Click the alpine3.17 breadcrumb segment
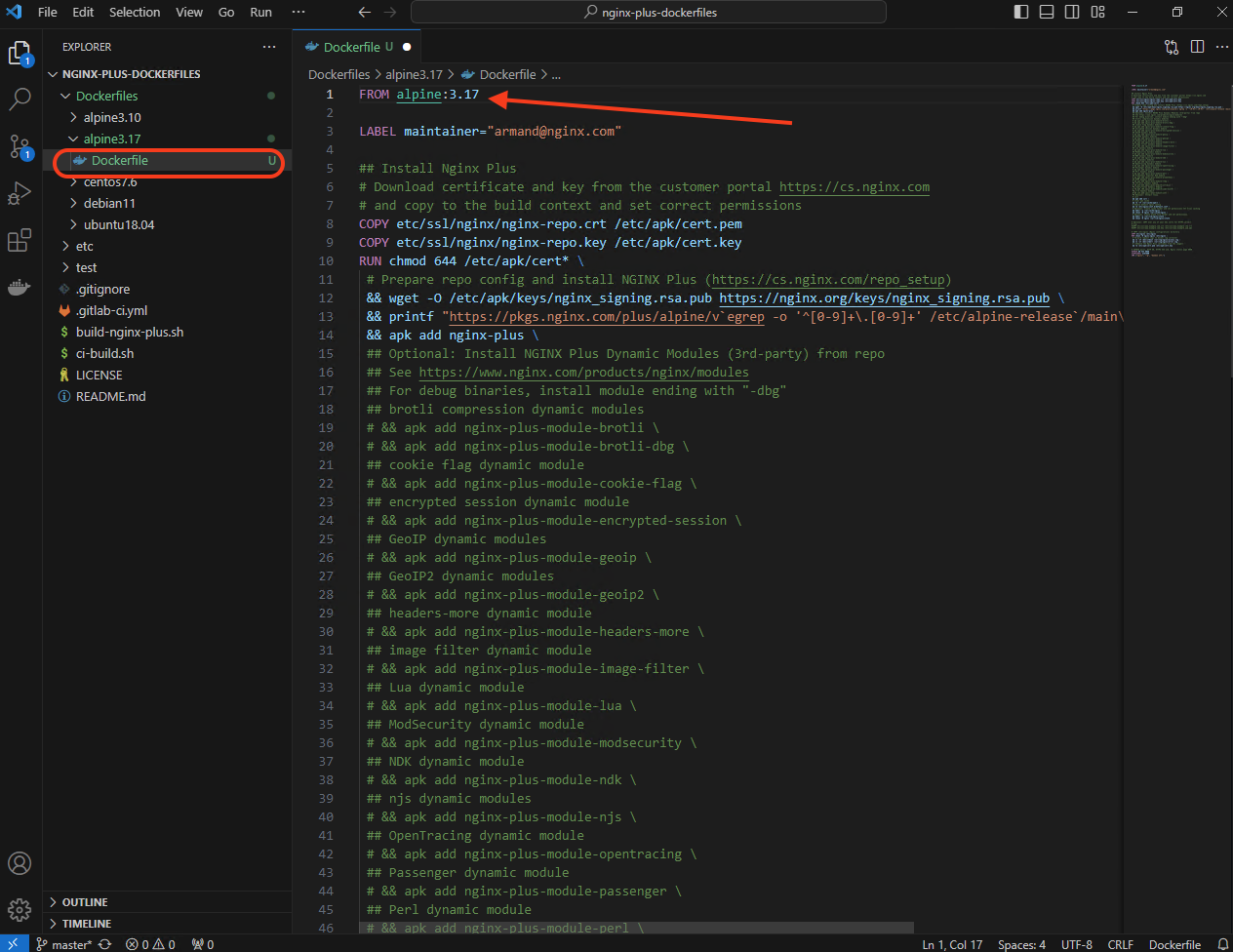The width and height of the screenshot is (1233, 952). [x=414, y=74]
